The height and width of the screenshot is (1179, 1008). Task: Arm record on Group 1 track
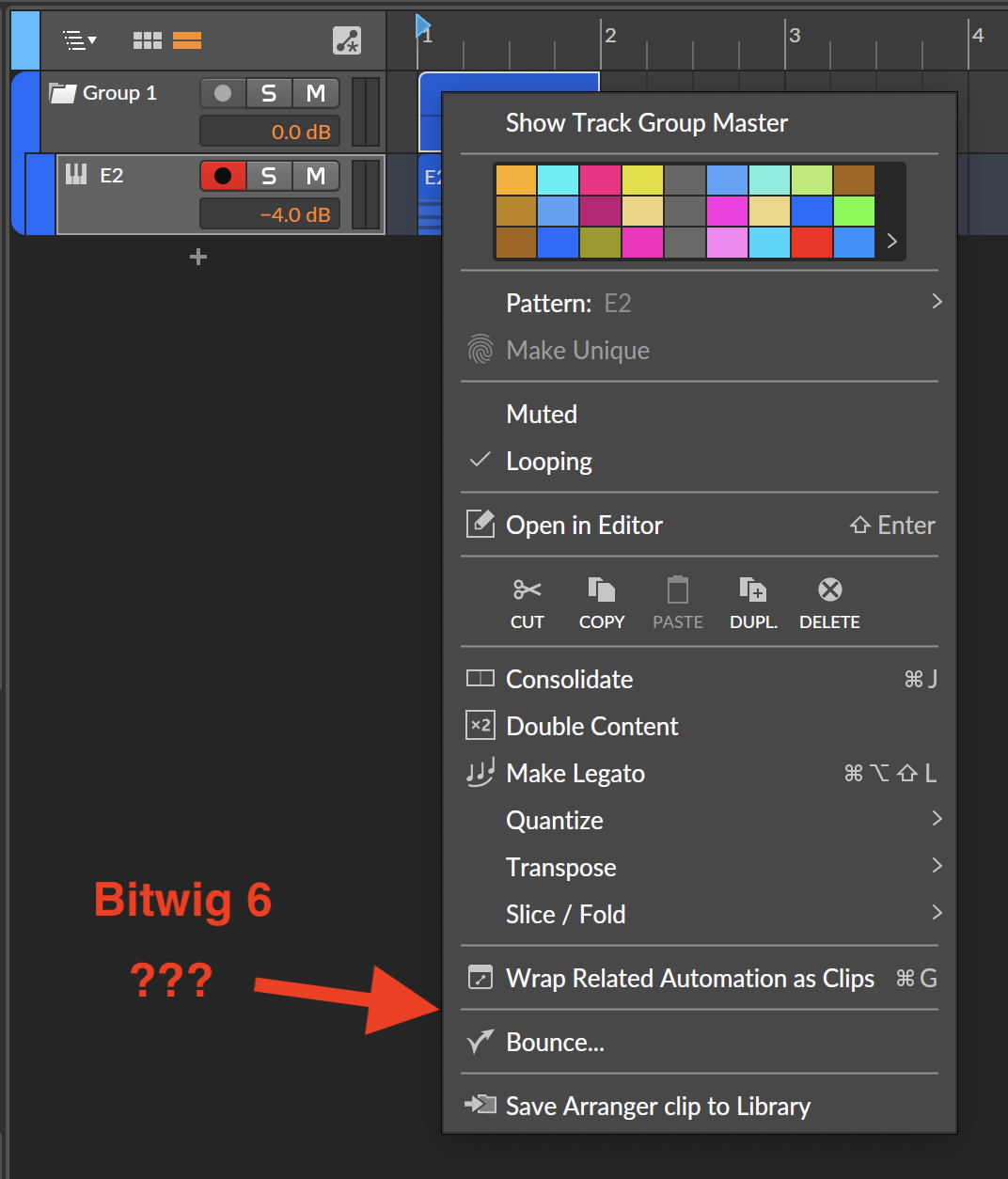point(223,93)
